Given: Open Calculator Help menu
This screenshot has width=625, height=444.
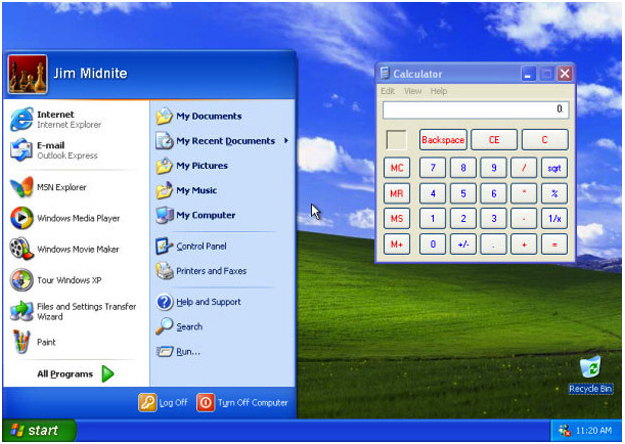Looking at the screenshot, I should point(438,91).
